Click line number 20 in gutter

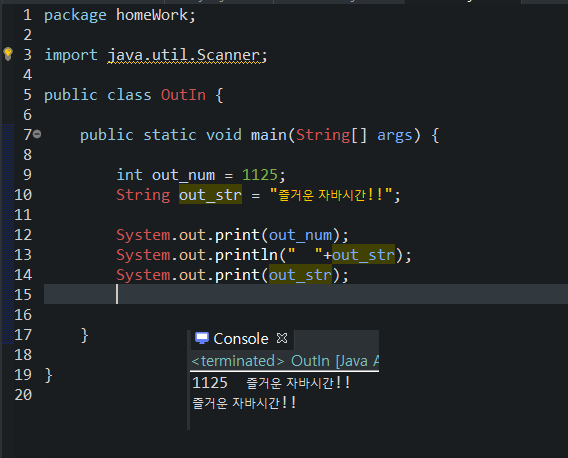coord(23,395)
